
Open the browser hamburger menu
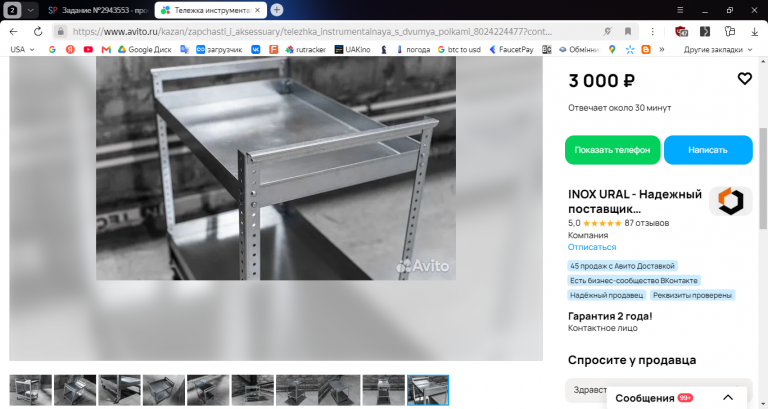tap(680, 10)
